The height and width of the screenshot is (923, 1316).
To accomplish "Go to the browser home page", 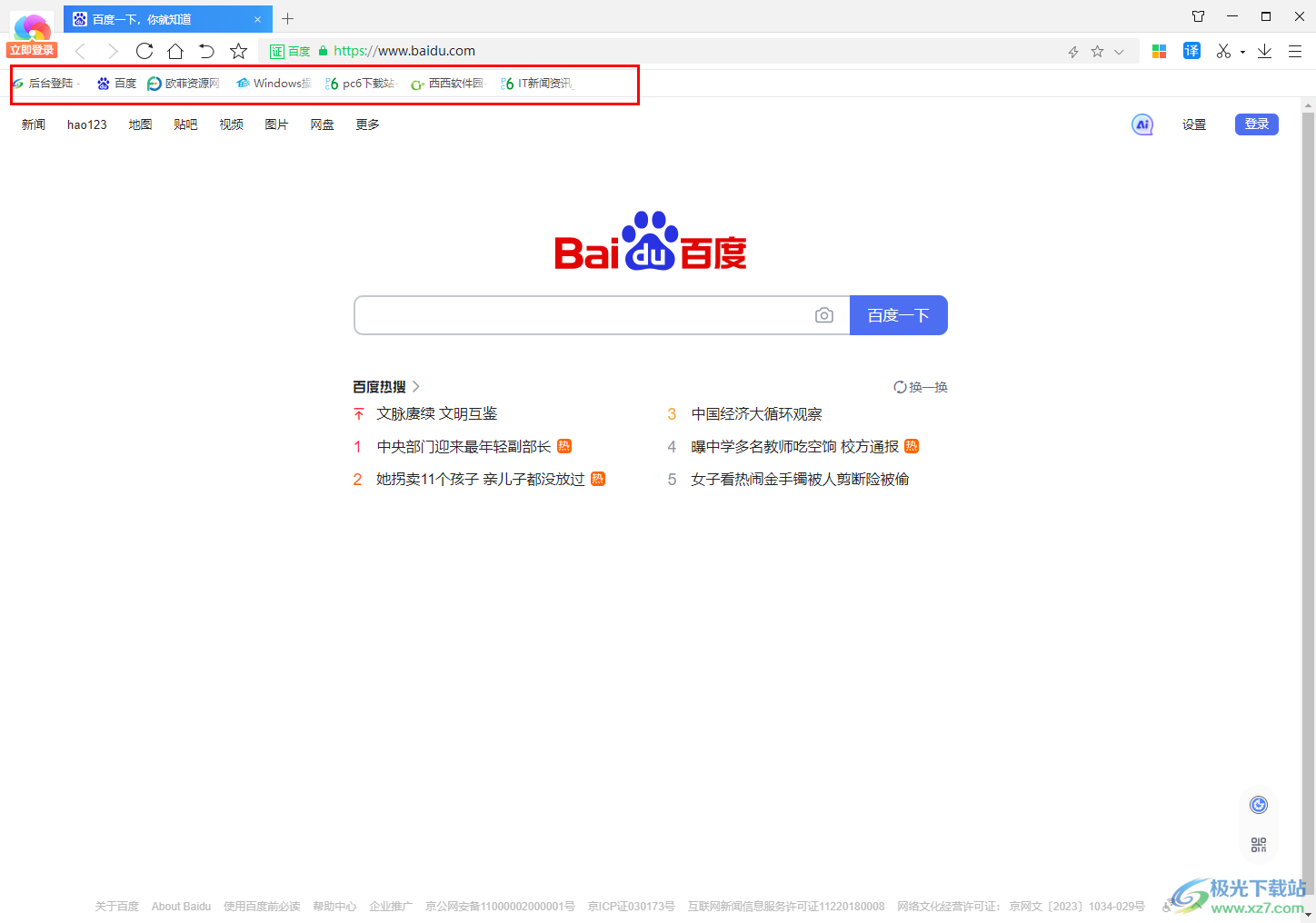I will point(175,51).
